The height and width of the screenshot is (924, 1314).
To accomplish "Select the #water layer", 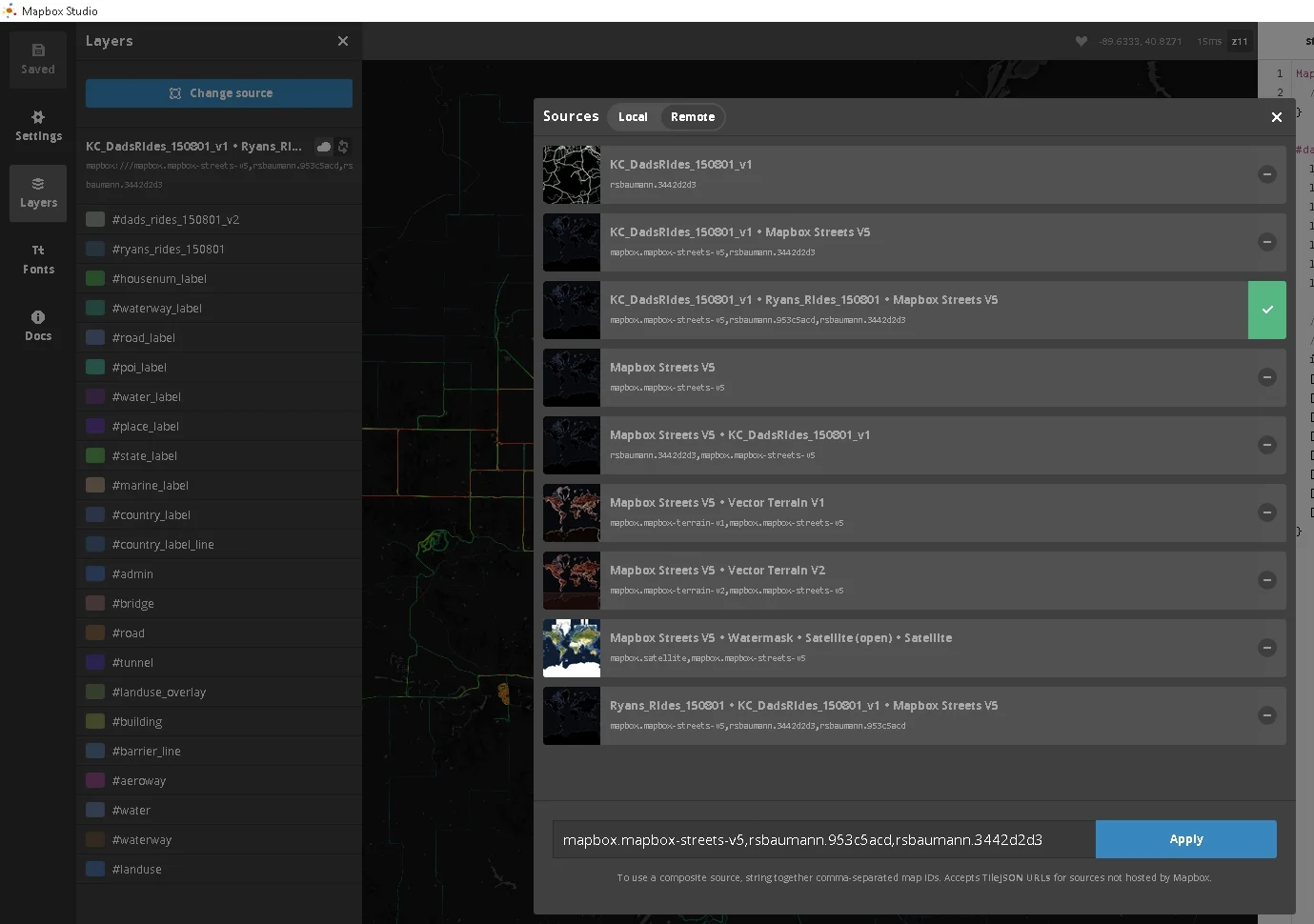I will 219,810.
